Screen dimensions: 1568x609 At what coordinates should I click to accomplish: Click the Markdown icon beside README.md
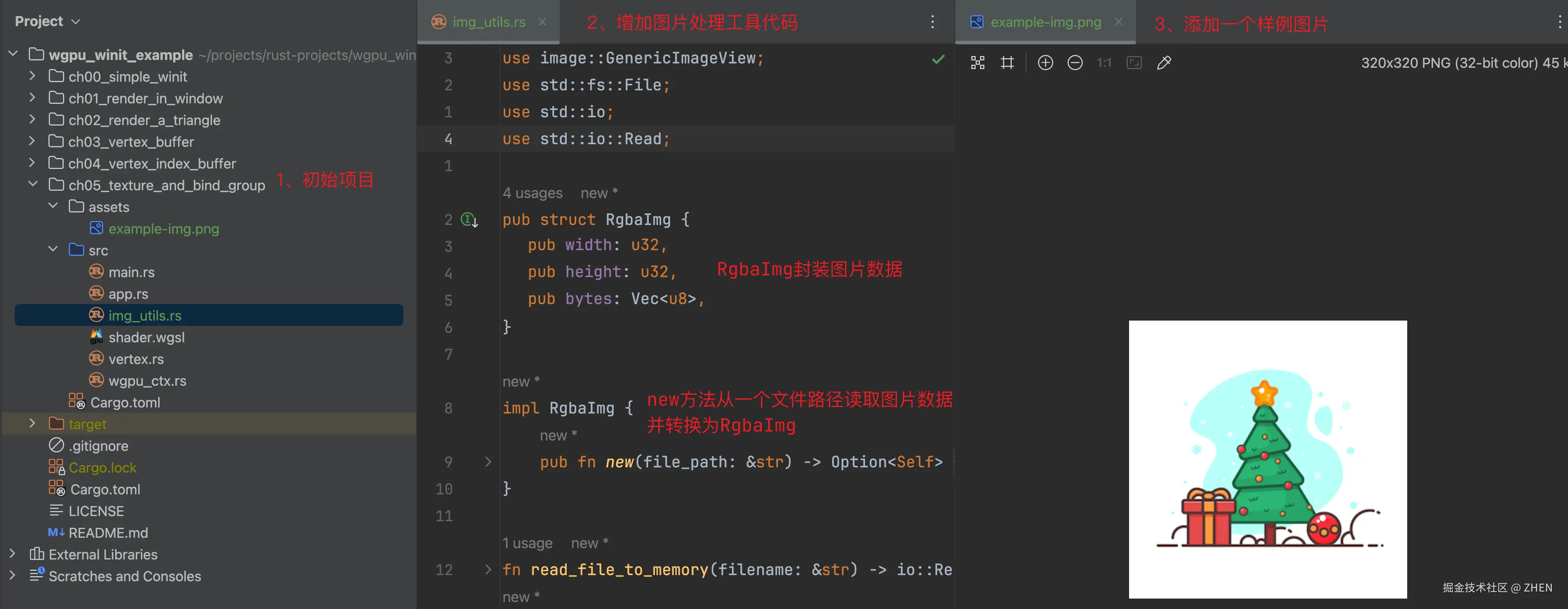56,533
